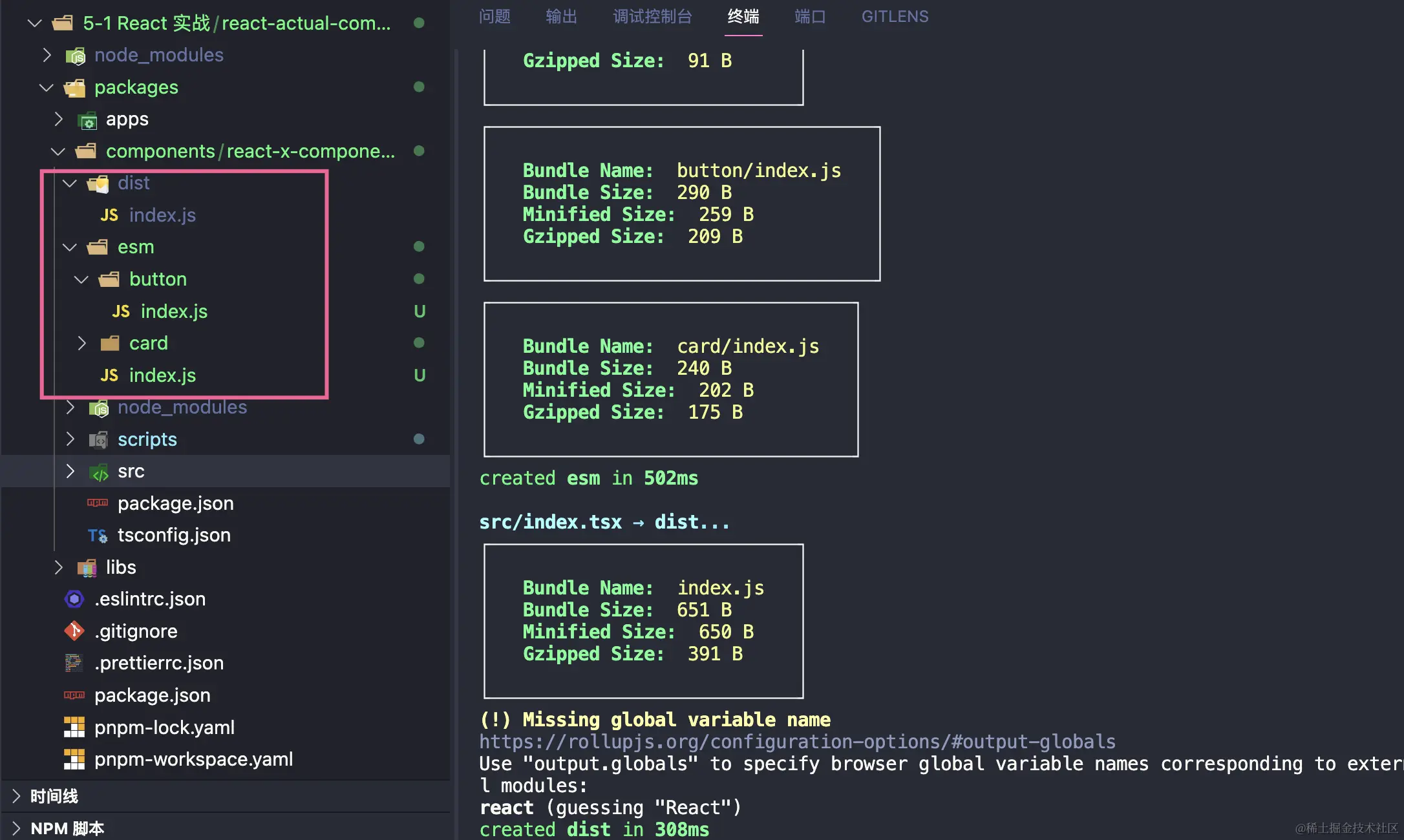This screenshot has width=1404, height=840.
Task: Click the git icon next to .gitignore
Action: [x=74, y=631]
